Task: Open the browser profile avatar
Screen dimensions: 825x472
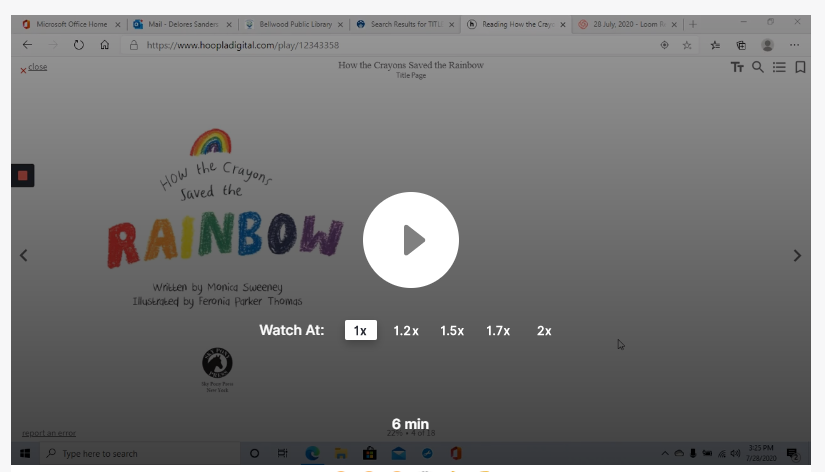Action: pos(768,45)
